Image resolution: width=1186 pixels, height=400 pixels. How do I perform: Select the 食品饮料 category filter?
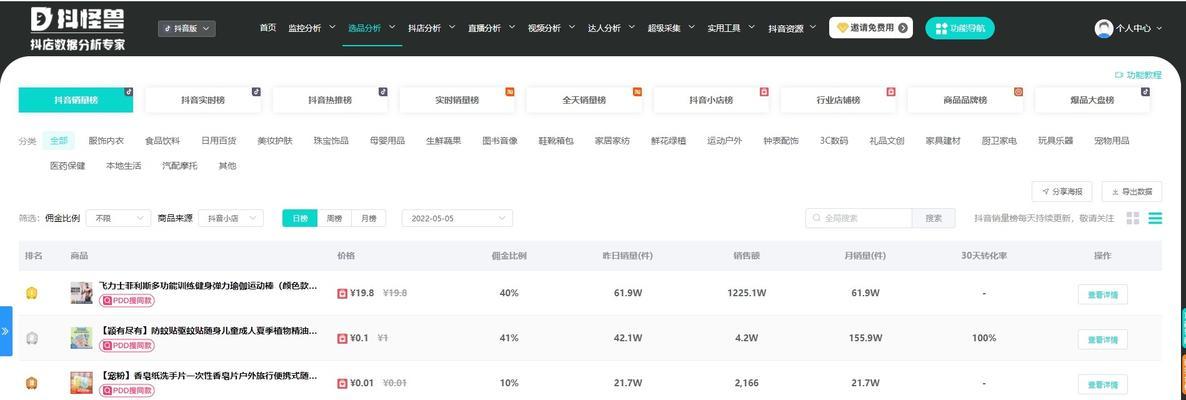tap(162, 141)
